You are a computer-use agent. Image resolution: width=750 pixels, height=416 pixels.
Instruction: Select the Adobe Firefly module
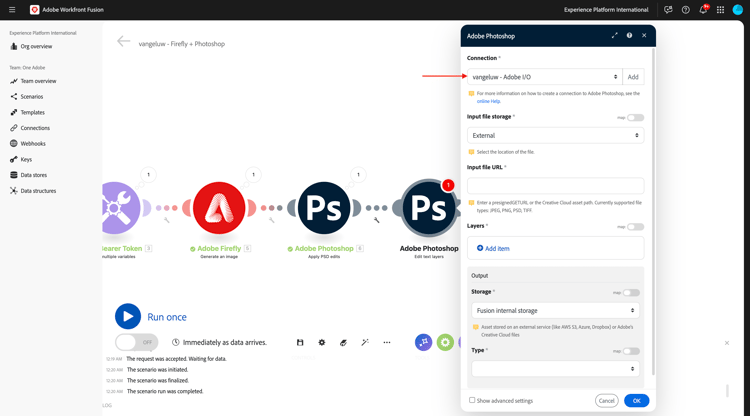(219, 208)
